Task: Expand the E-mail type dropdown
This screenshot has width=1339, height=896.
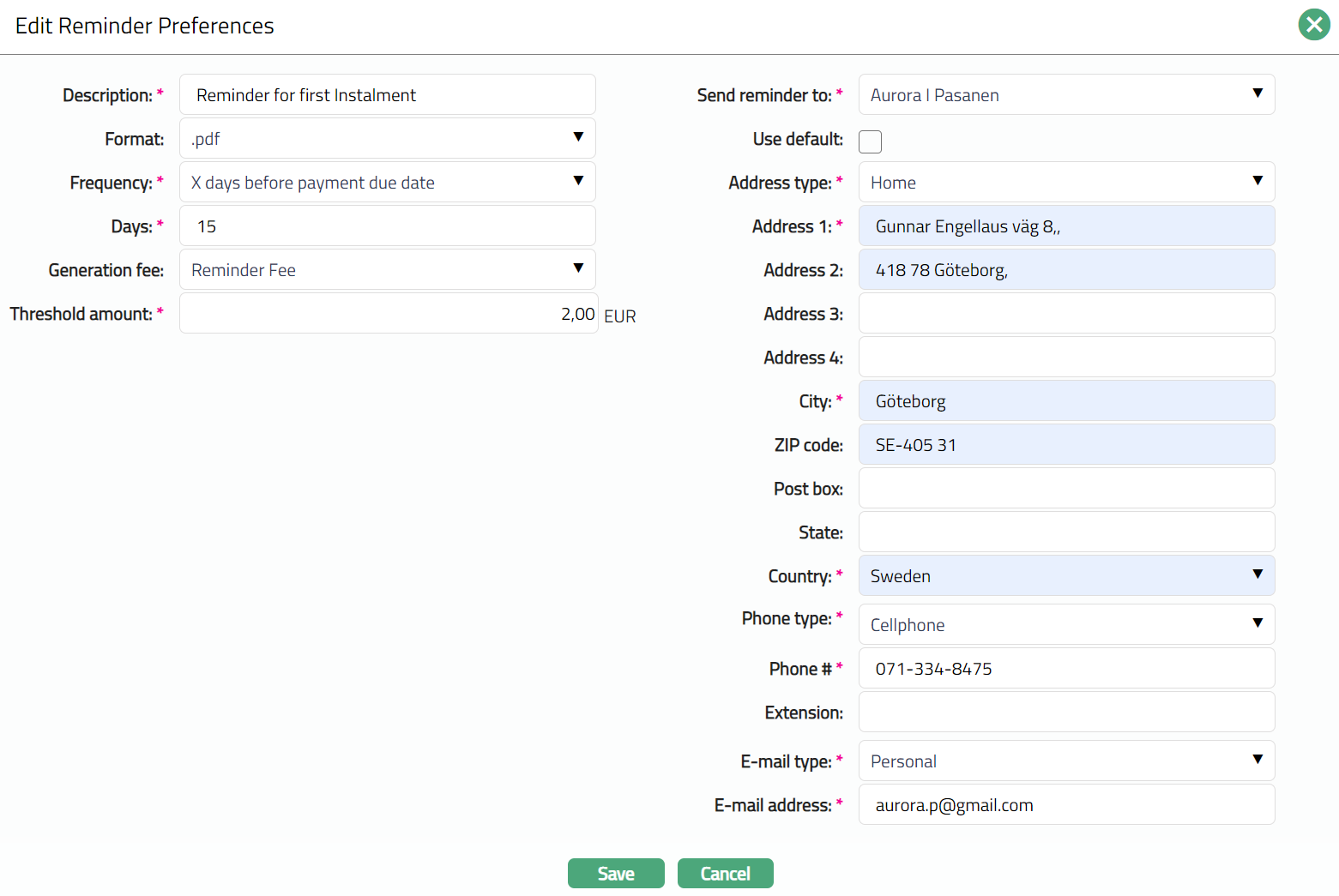Action: click(x=1065, y=761)
